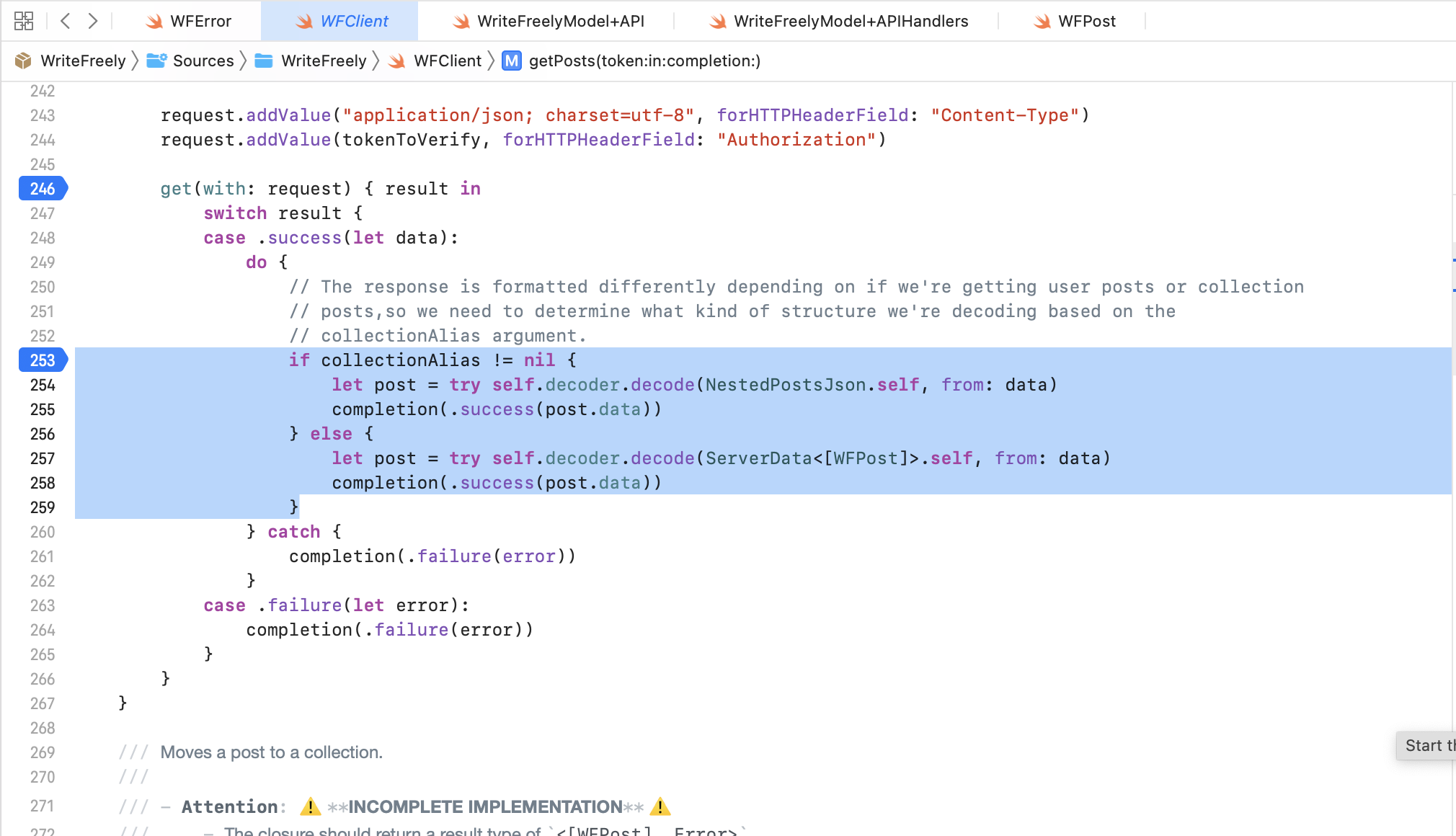Screen dimensions: 1456x836
Task: Toggle the breakpoint on line 246
Action: click(43, 189)
